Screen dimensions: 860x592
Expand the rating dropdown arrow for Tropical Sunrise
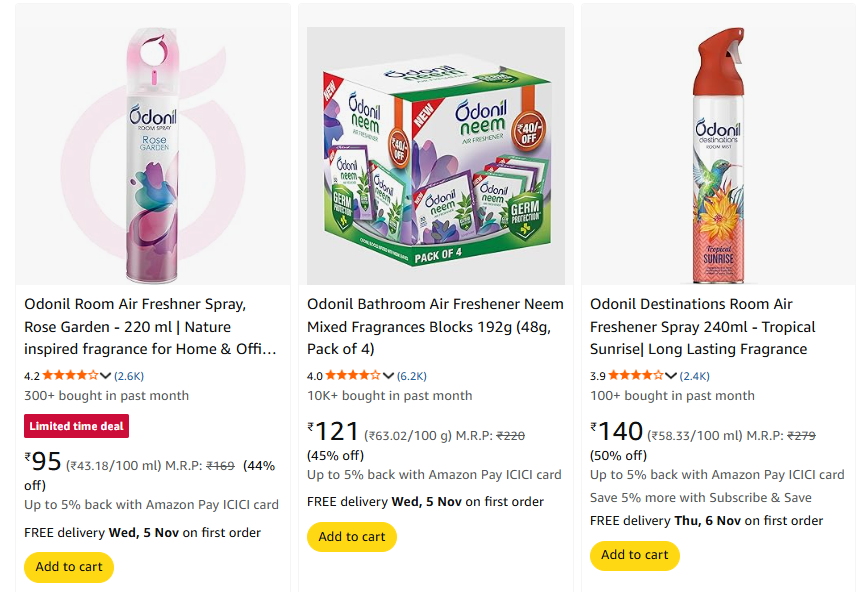coord(672,376)
